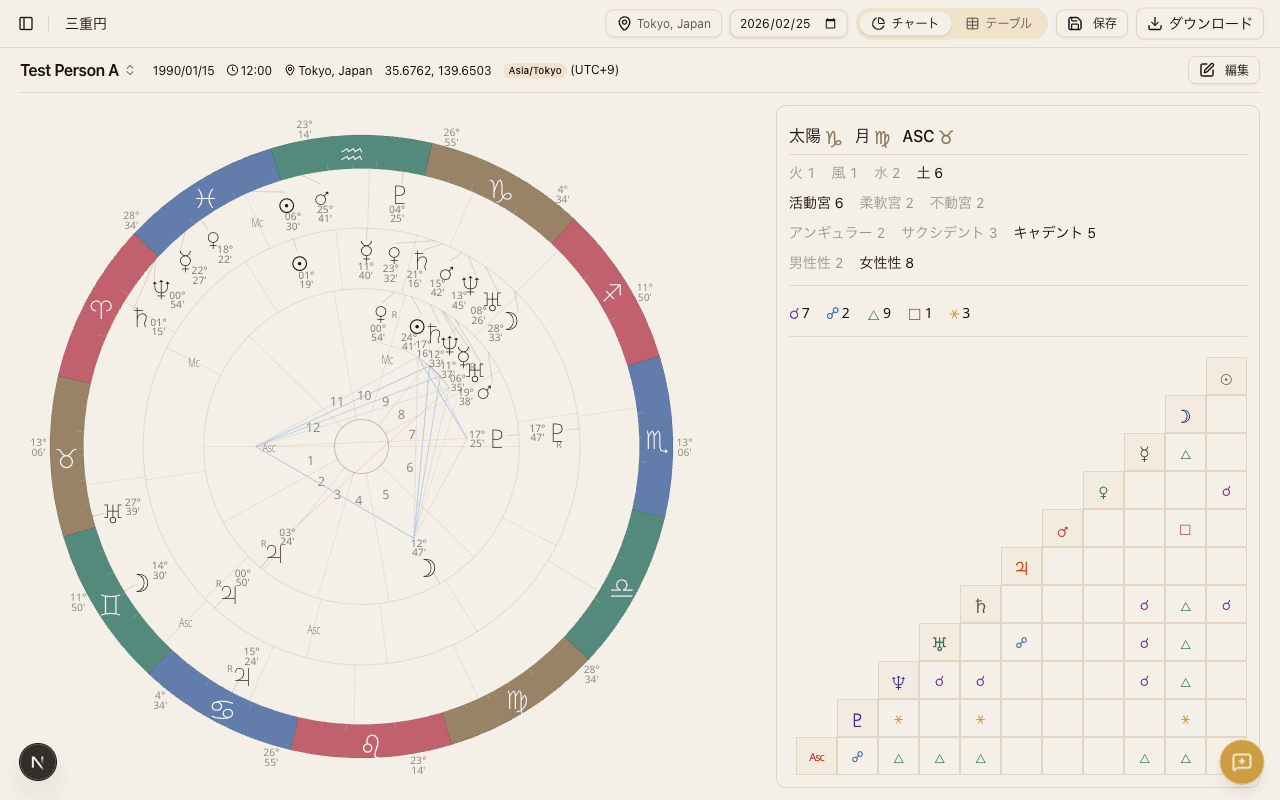Click the 保存 save button
1280x800 pixels.
click(1092, 23)
